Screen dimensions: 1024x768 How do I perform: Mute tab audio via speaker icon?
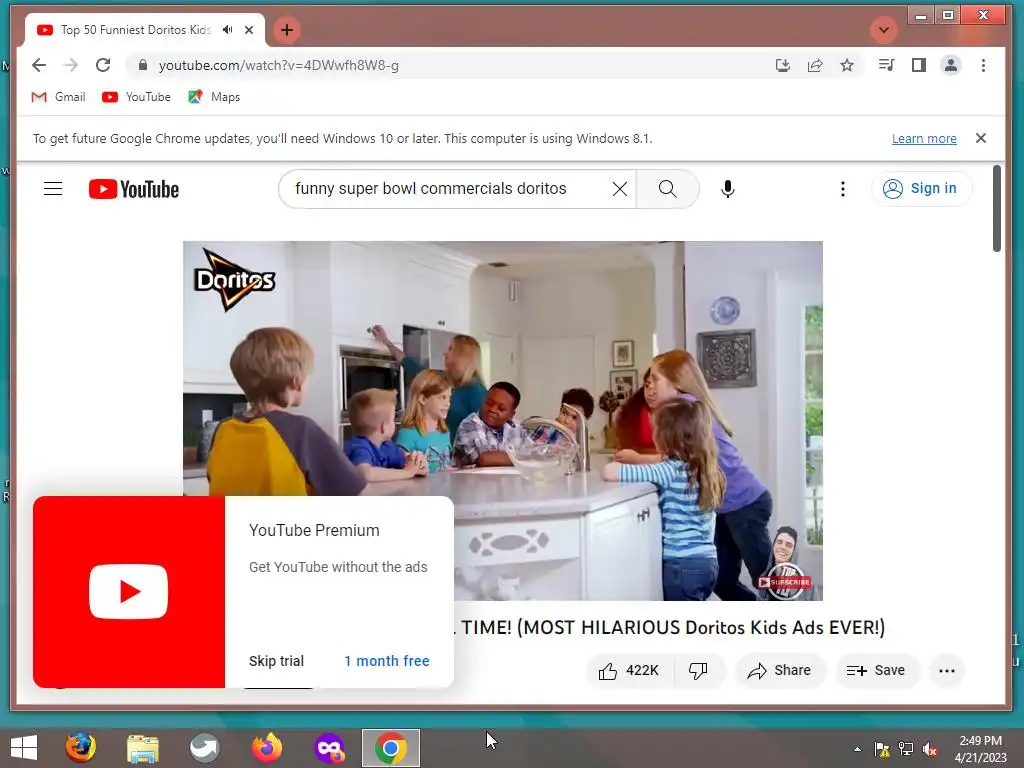coord(227,30)
